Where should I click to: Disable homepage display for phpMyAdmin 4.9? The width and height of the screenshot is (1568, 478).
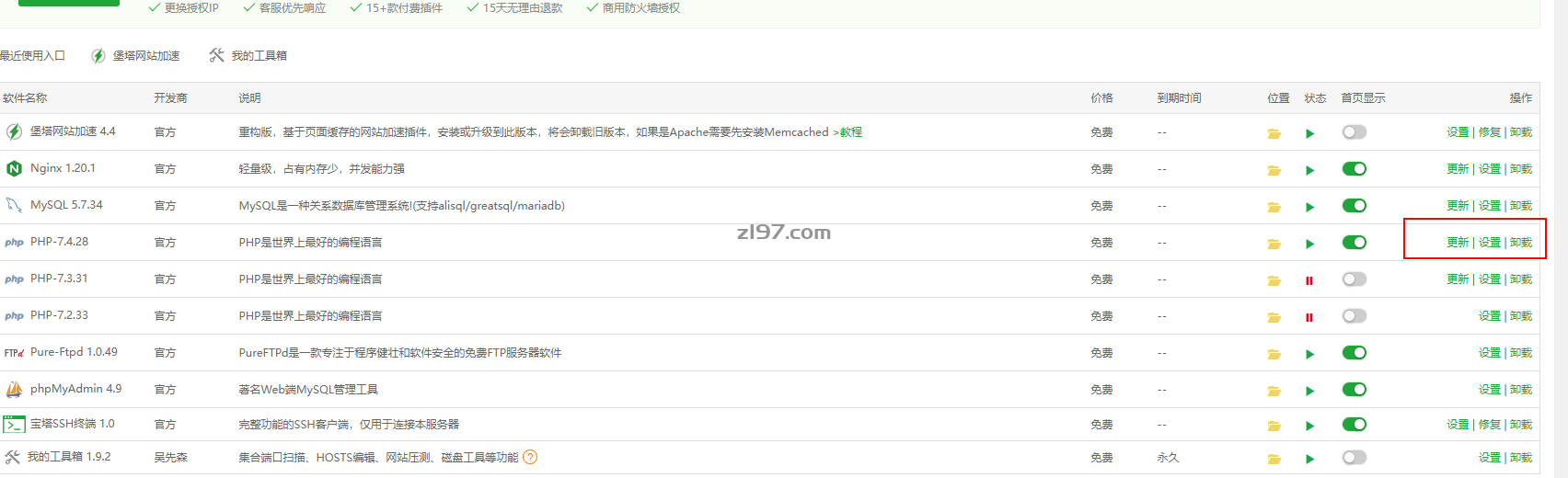(x=1354, y=389)
